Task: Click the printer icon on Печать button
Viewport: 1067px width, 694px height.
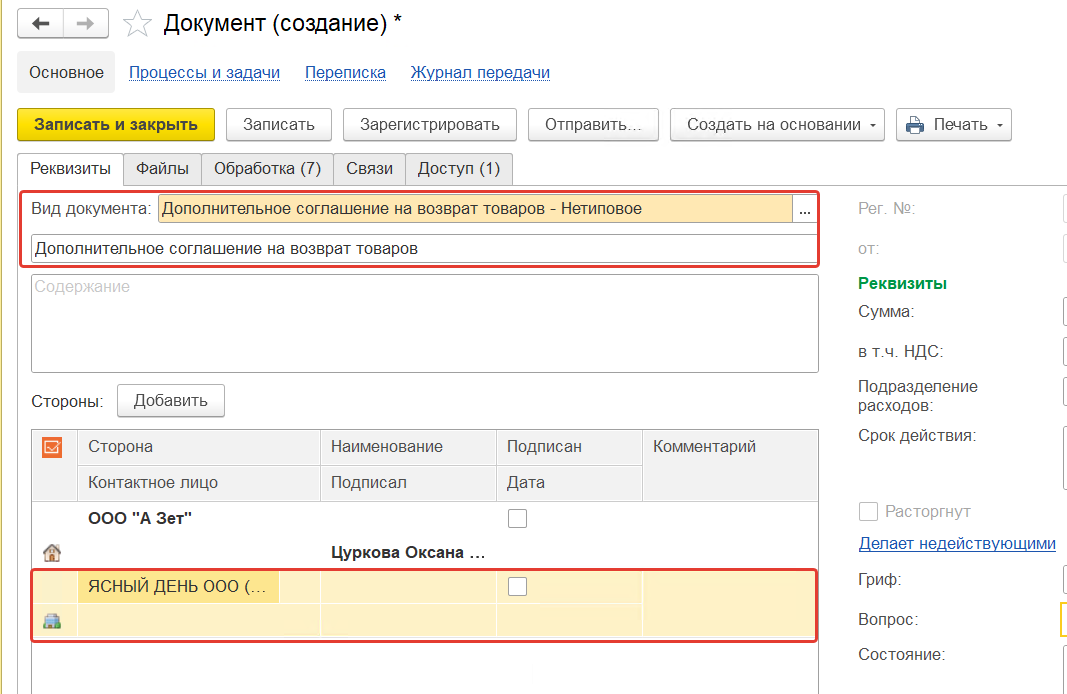Action: (x=915, y=125)
